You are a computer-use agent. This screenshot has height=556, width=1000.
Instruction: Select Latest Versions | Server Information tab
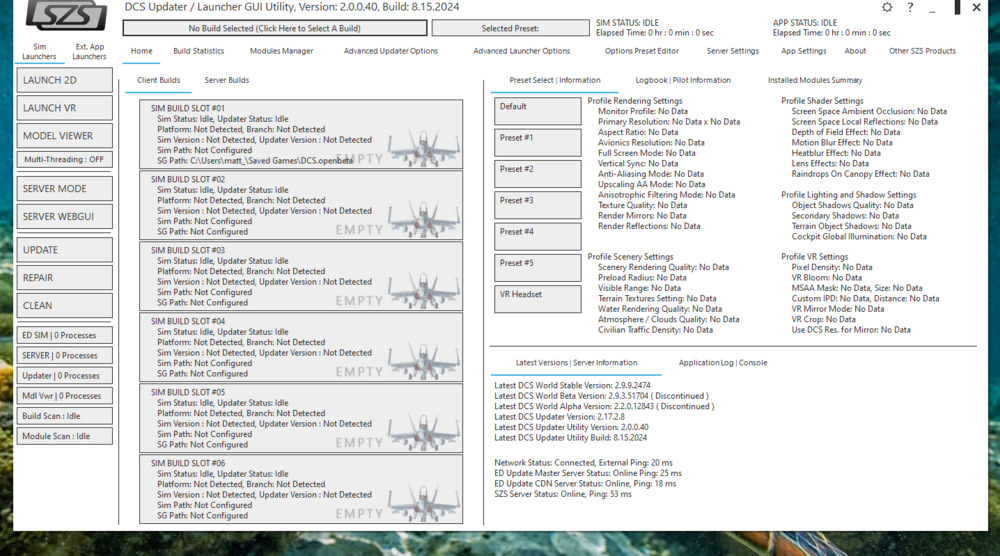pyautogui.click(x=577, y=363)
